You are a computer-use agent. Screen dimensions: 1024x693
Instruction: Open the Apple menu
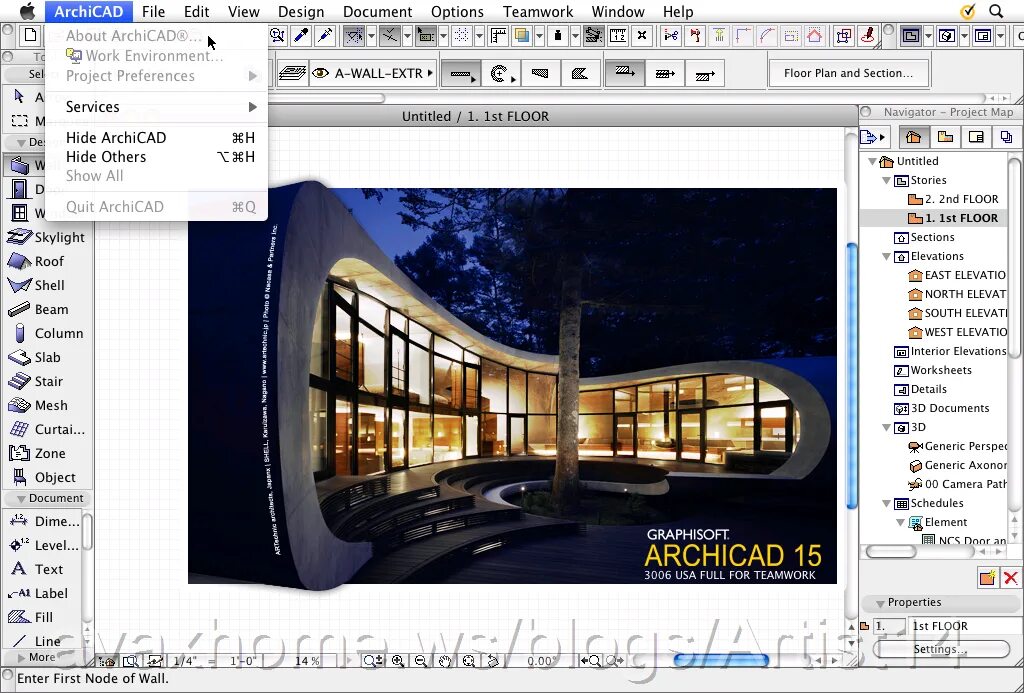click(x=27, y=11)
